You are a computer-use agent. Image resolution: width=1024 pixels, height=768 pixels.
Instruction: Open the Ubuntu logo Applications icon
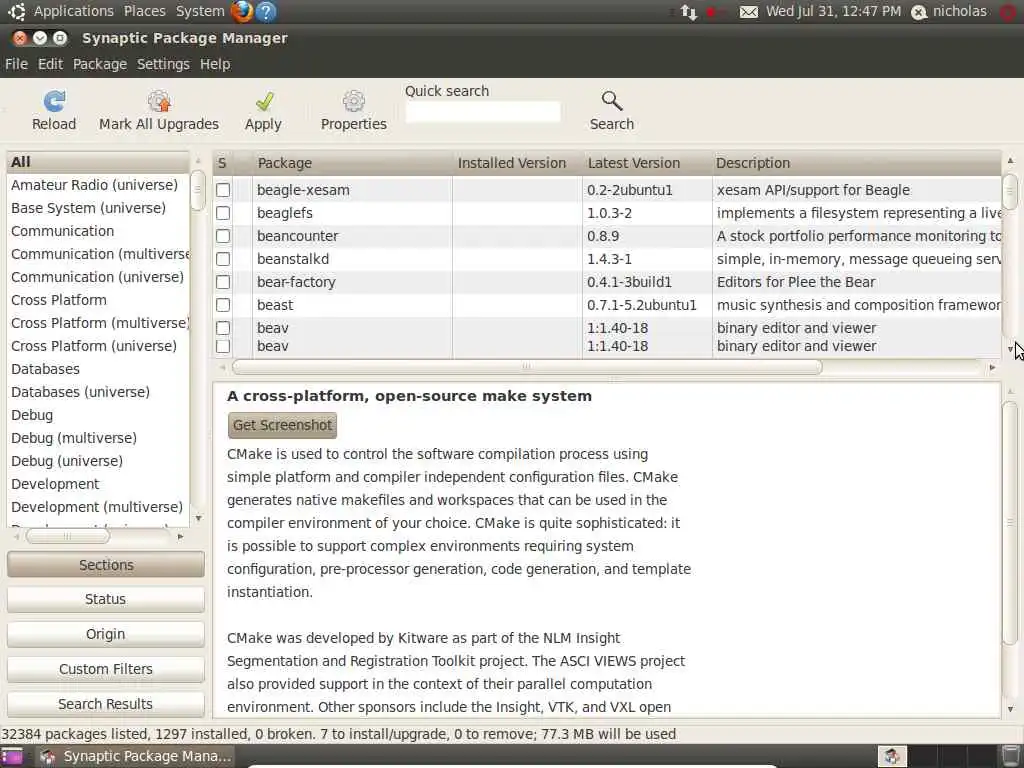point(16,11)
